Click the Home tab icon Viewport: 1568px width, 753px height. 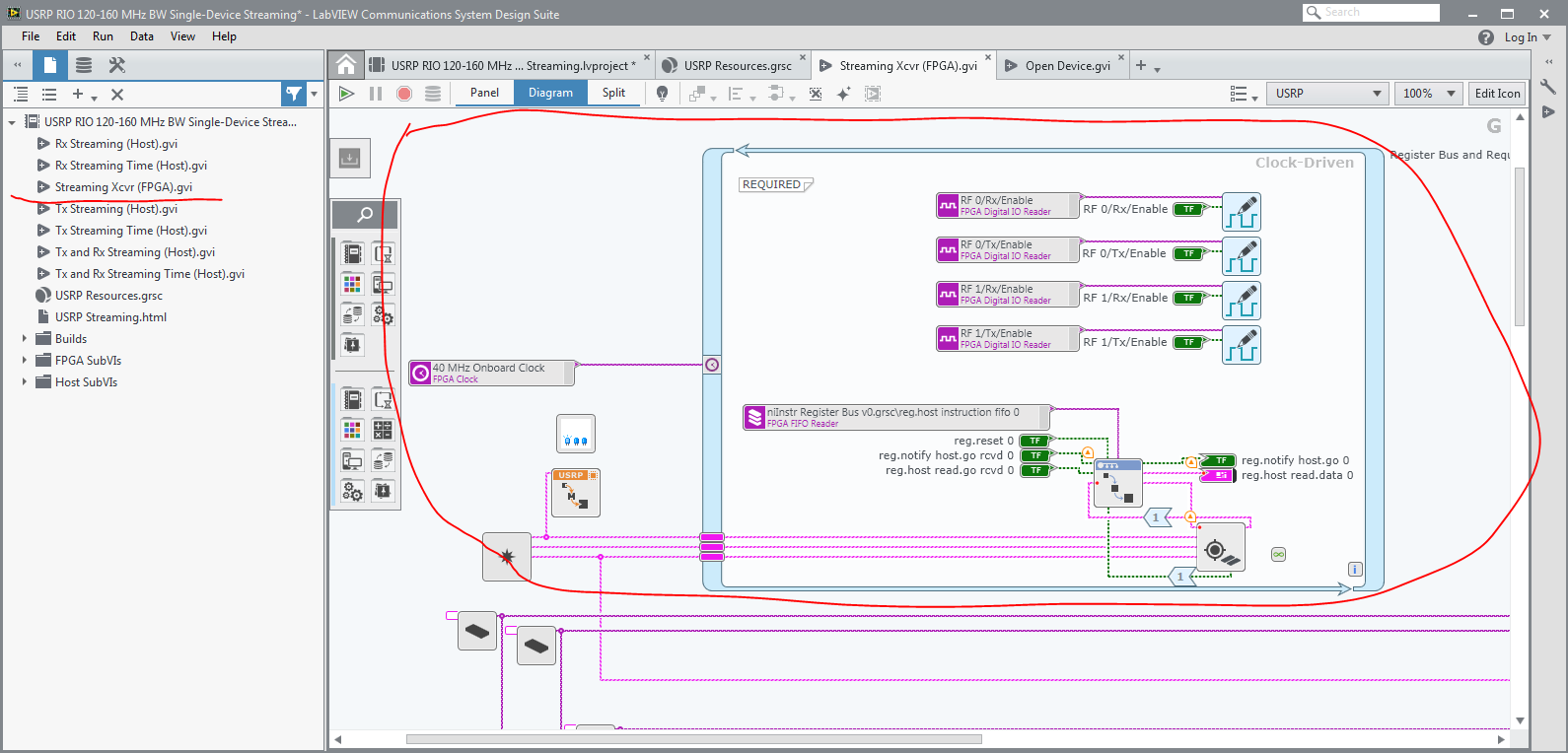click(346, 65)
